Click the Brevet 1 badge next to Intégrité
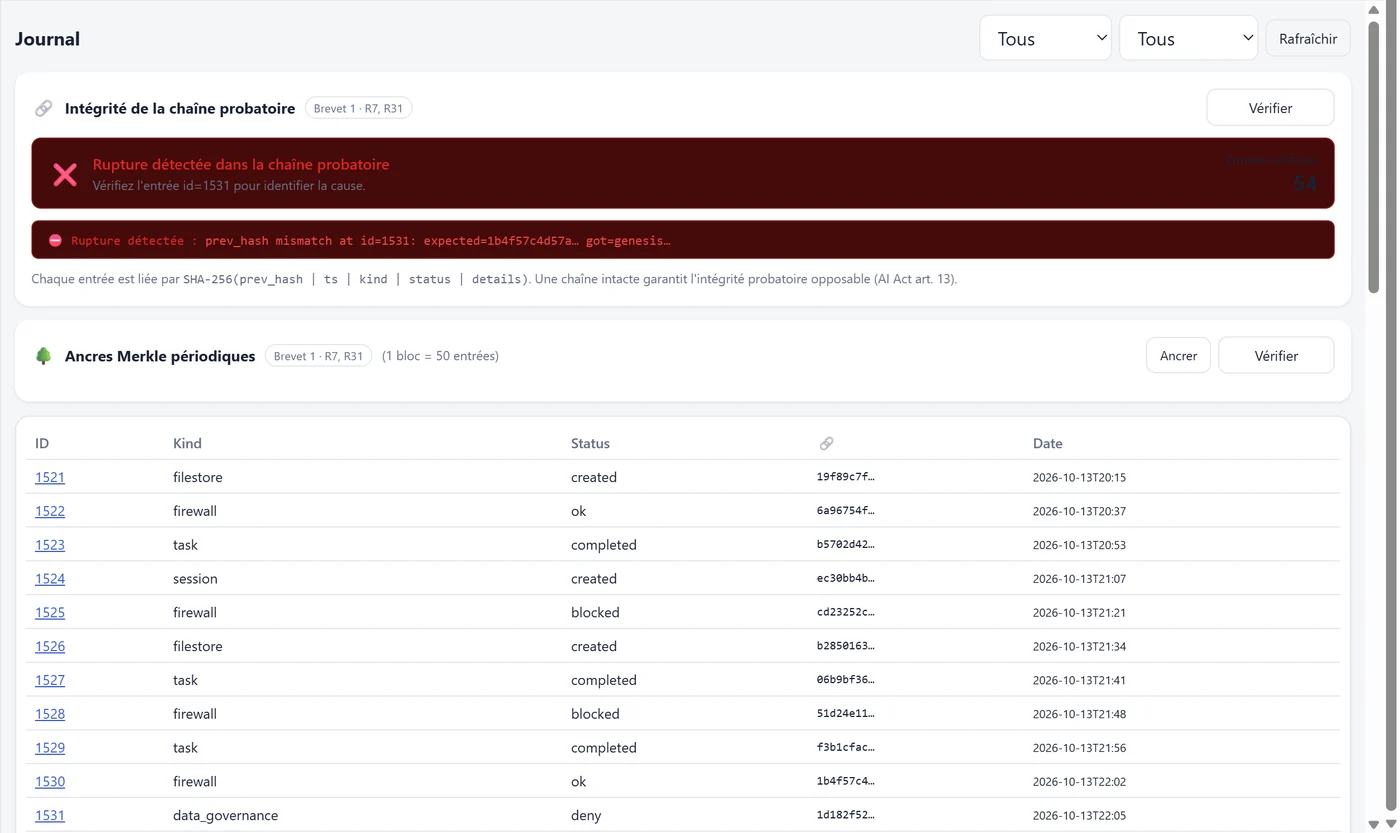 (x=358, y=108)
